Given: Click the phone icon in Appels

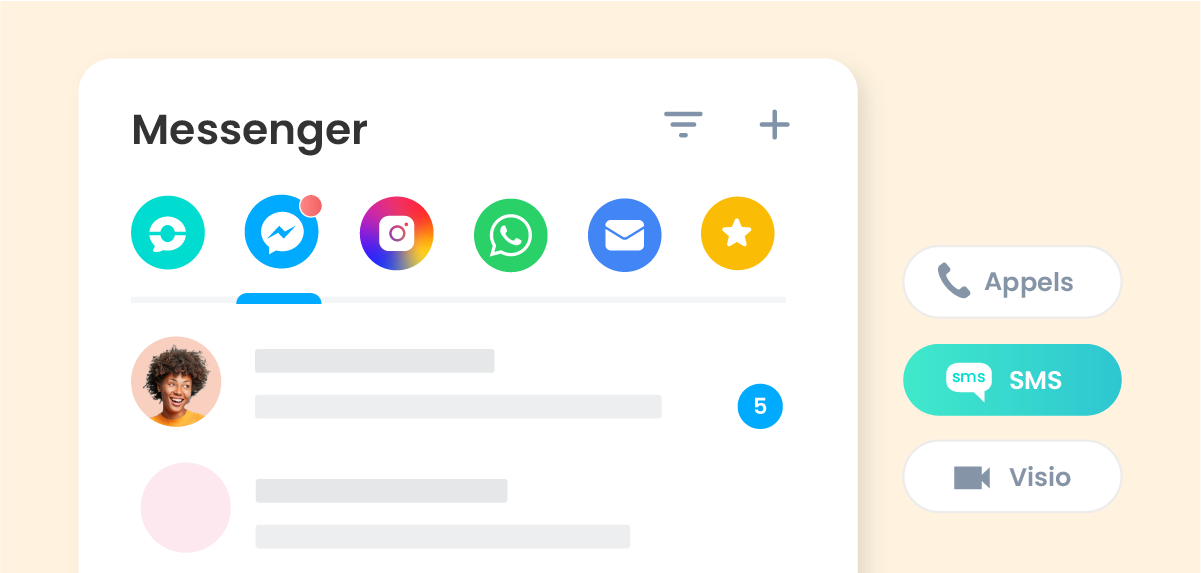Looking at the screenshot, I should coord(954,282).
